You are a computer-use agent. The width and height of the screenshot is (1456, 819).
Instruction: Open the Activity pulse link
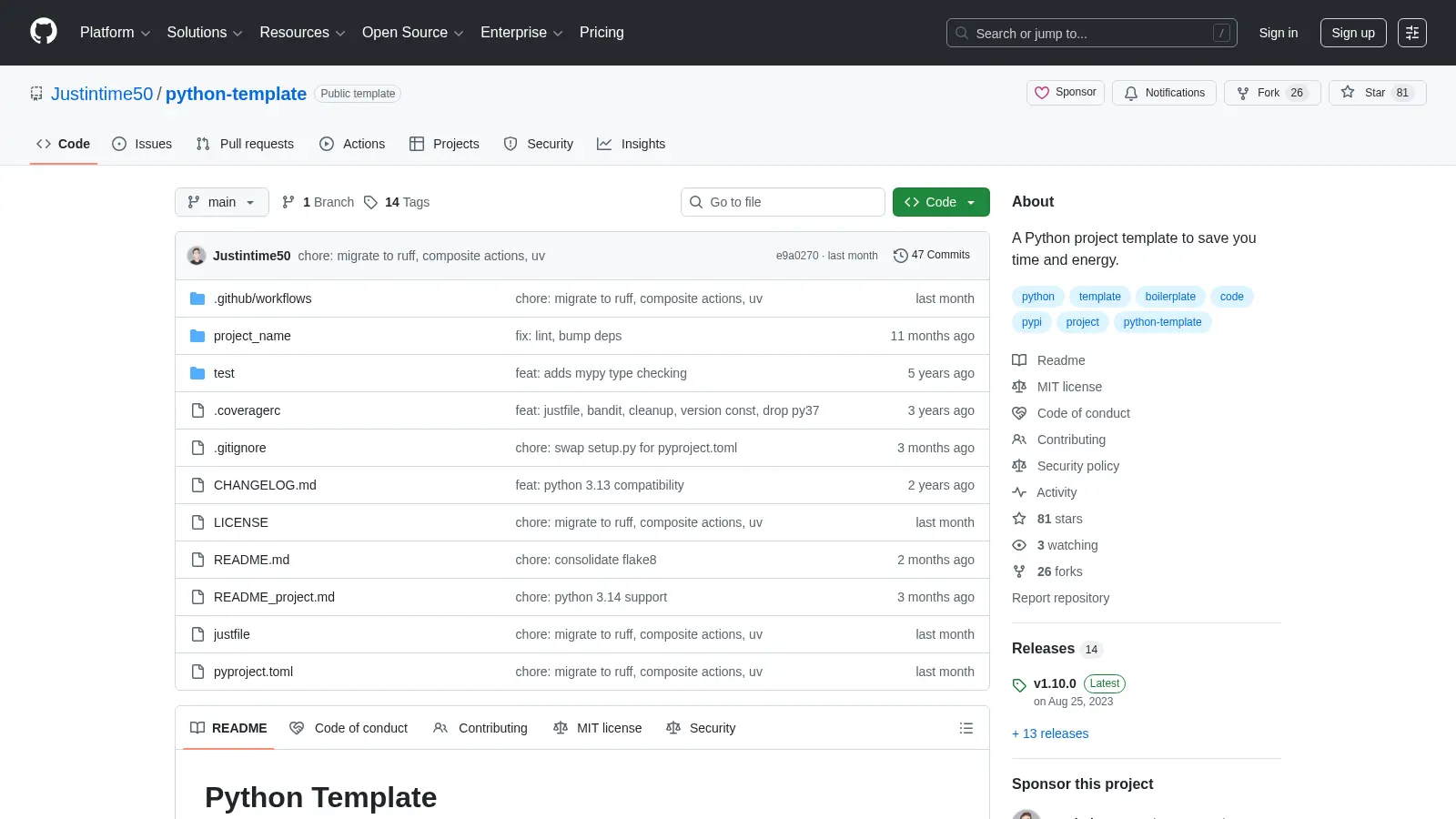pyautogui.click(x=1045, y=492)
